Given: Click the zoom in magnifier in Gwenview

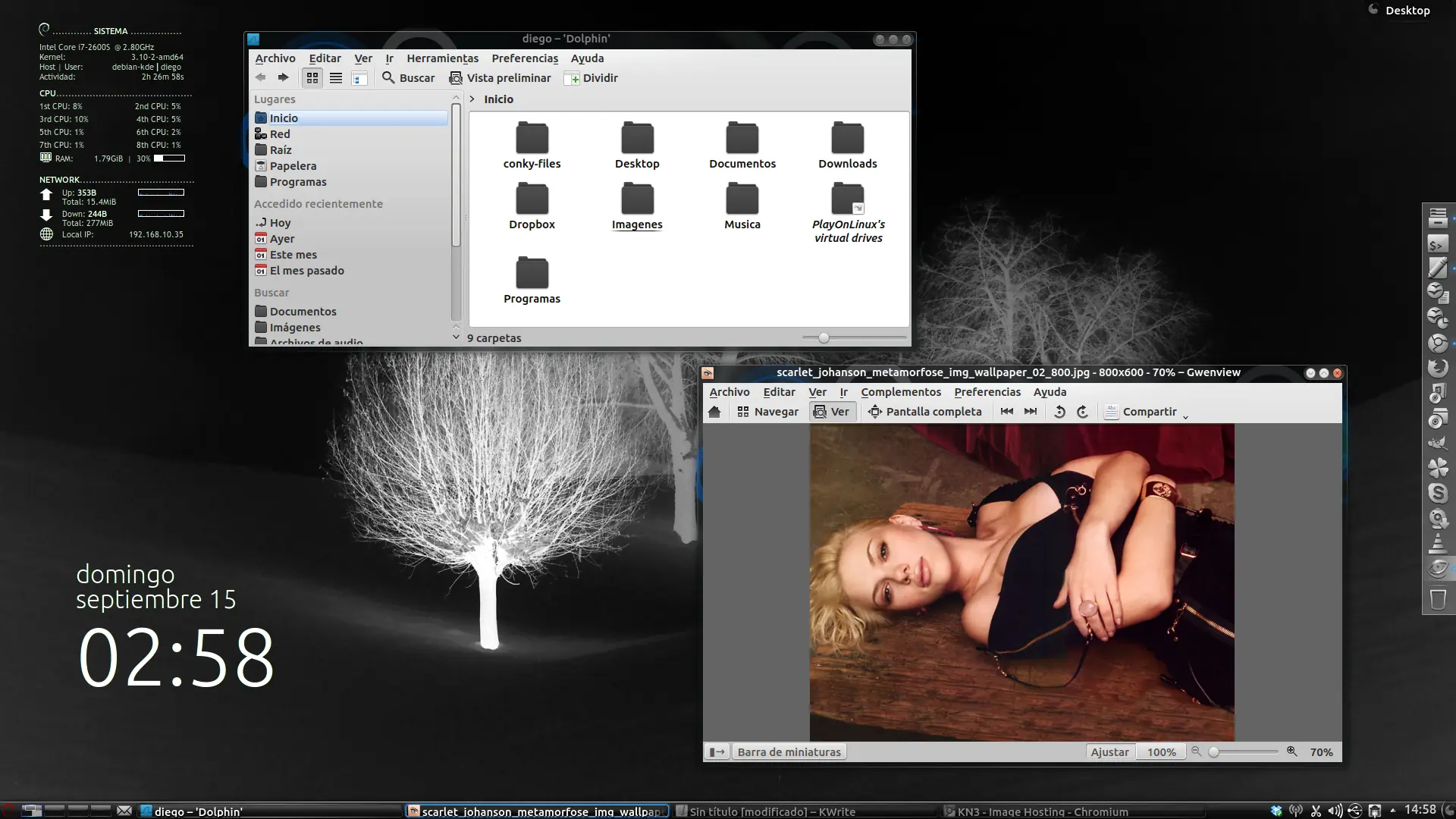Looking at the screenshot, I should [1292, 752].
